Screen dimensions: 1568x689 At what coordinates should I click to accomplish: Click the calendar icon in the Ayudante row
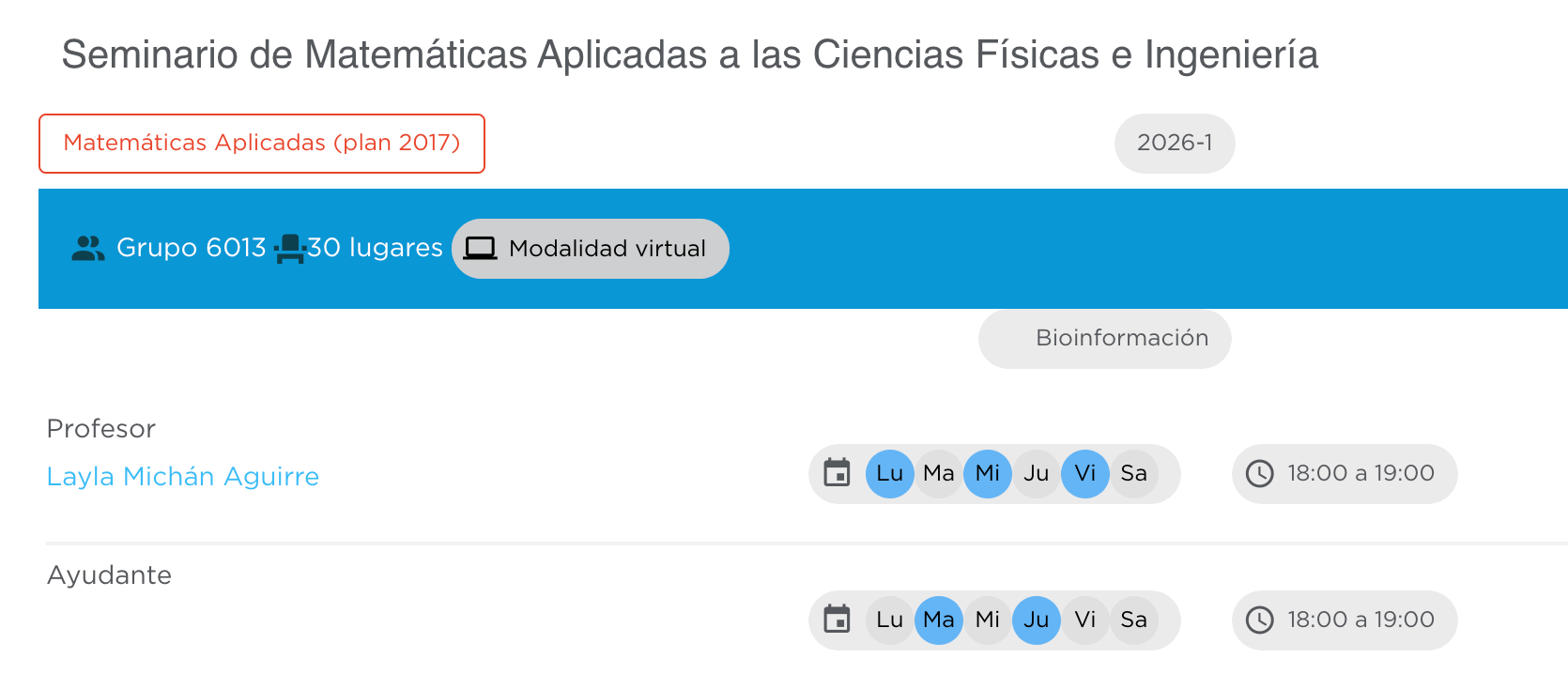tap(837, 620)
